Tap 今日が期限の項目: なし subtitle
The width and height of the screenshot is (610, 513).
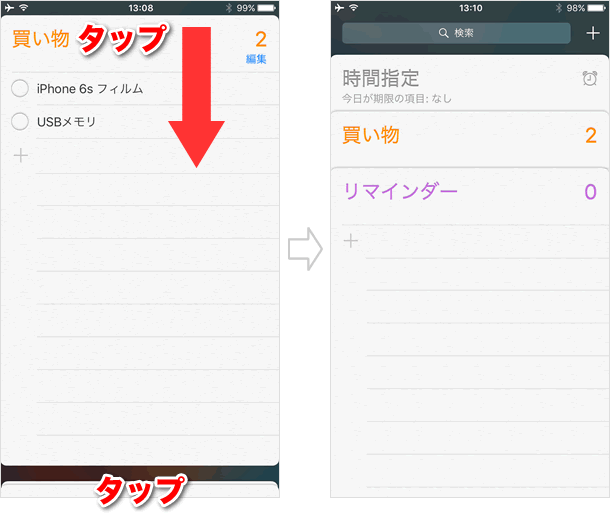[397, 99]
